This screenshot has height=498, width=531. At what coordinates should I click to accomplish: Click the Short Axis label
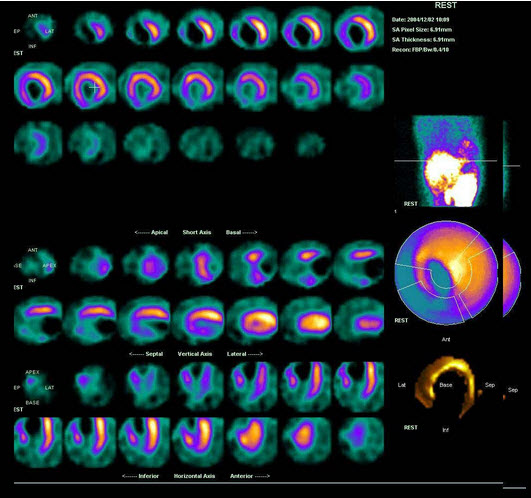pyautogui.click(x=197, y=232)
